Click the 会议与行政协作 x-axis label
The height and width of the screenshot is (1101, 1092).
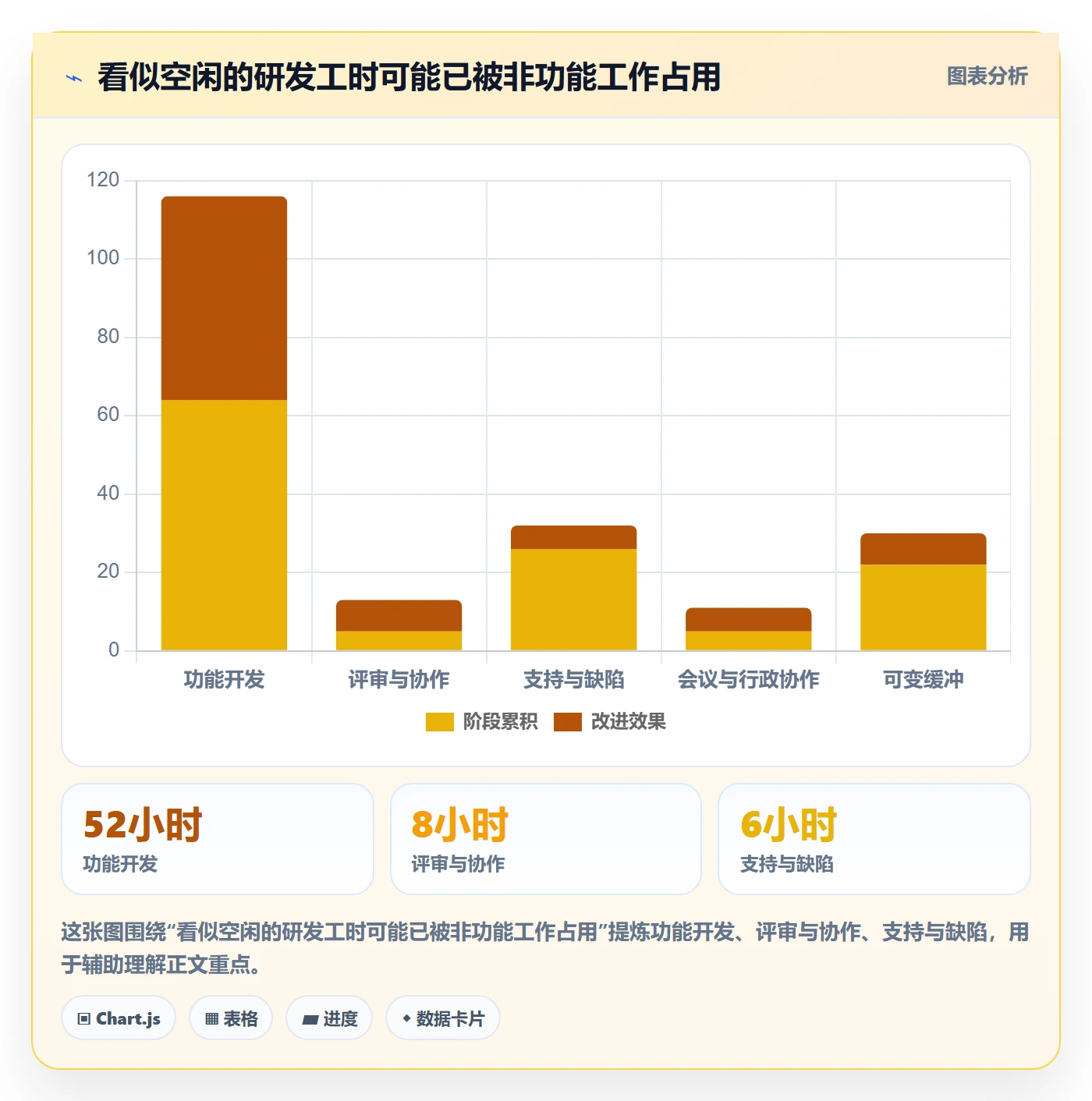coord(748,680)
